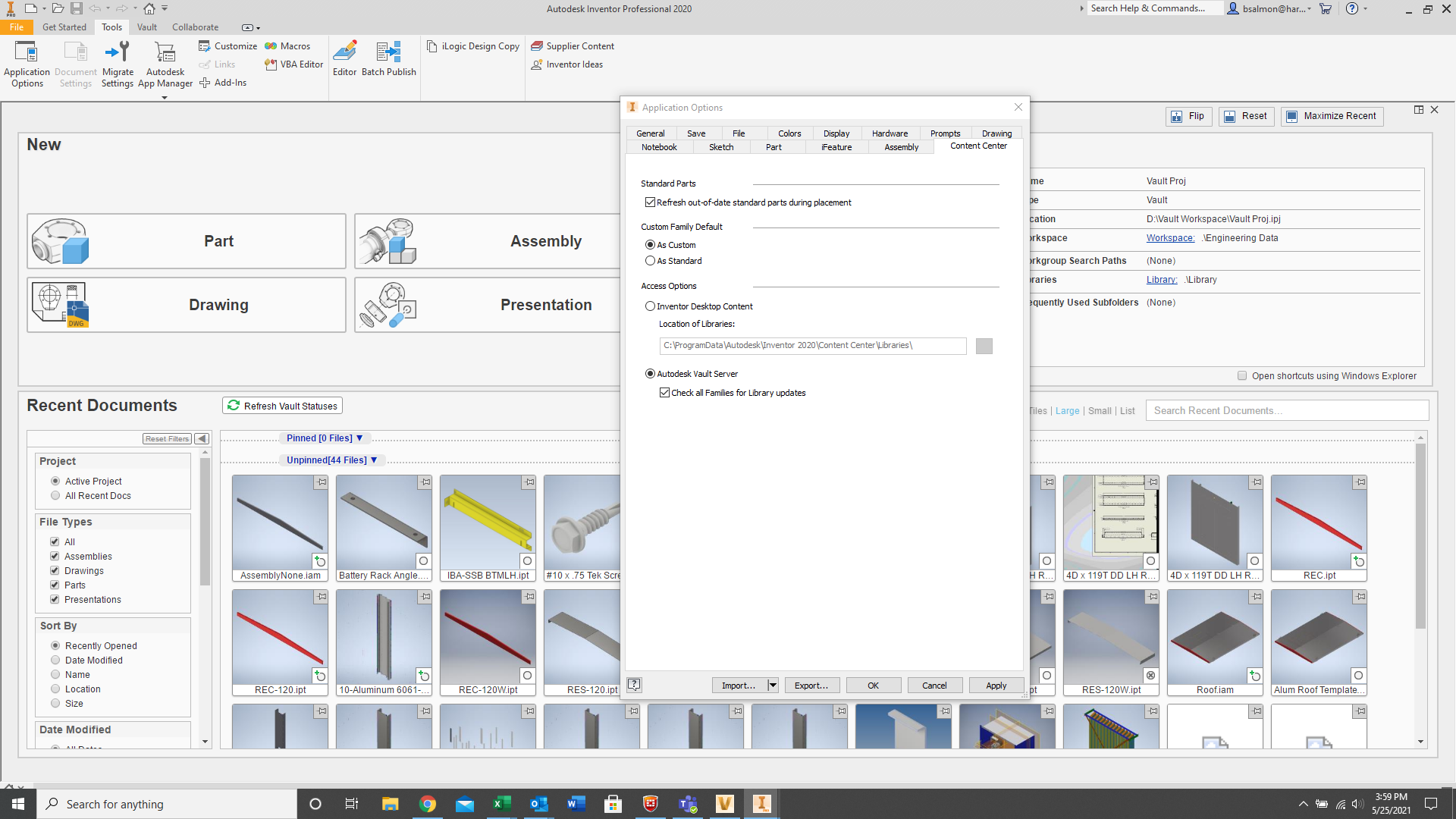Toggle Refresh out-of-date standard parts checkbox
This screenshot has width=1456, height=819.
tap(651, 201)
